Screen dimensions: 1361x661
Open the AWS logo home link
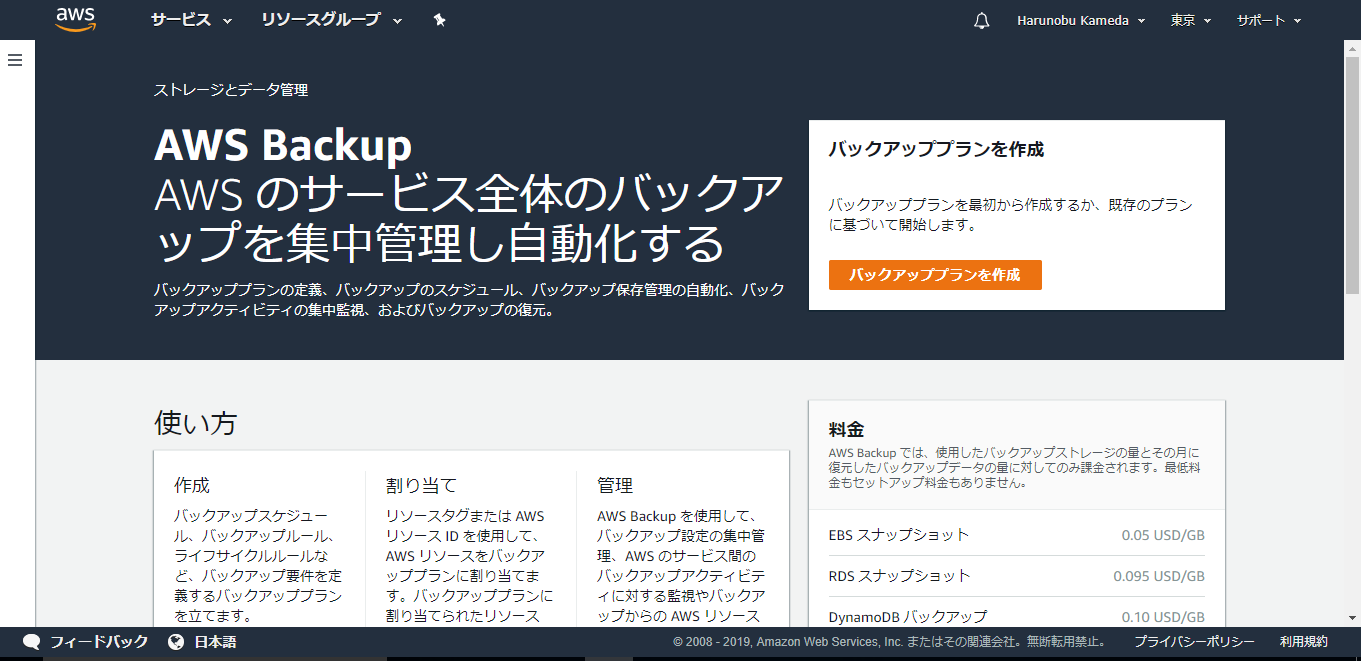75,20
